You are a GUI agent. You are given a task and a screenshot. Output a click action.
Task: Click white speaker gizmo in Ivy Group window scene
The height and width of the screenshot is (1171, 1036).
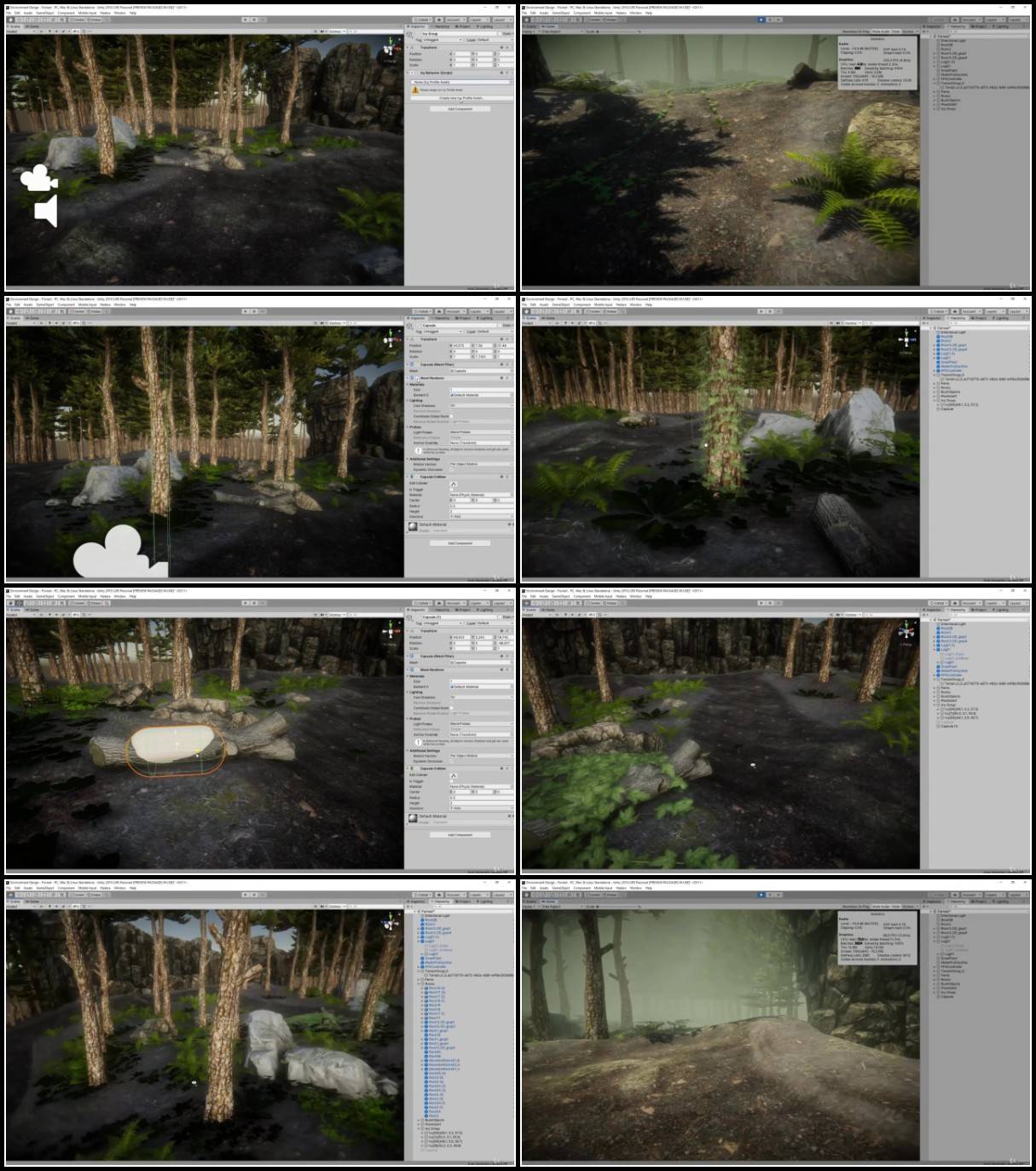46,211
